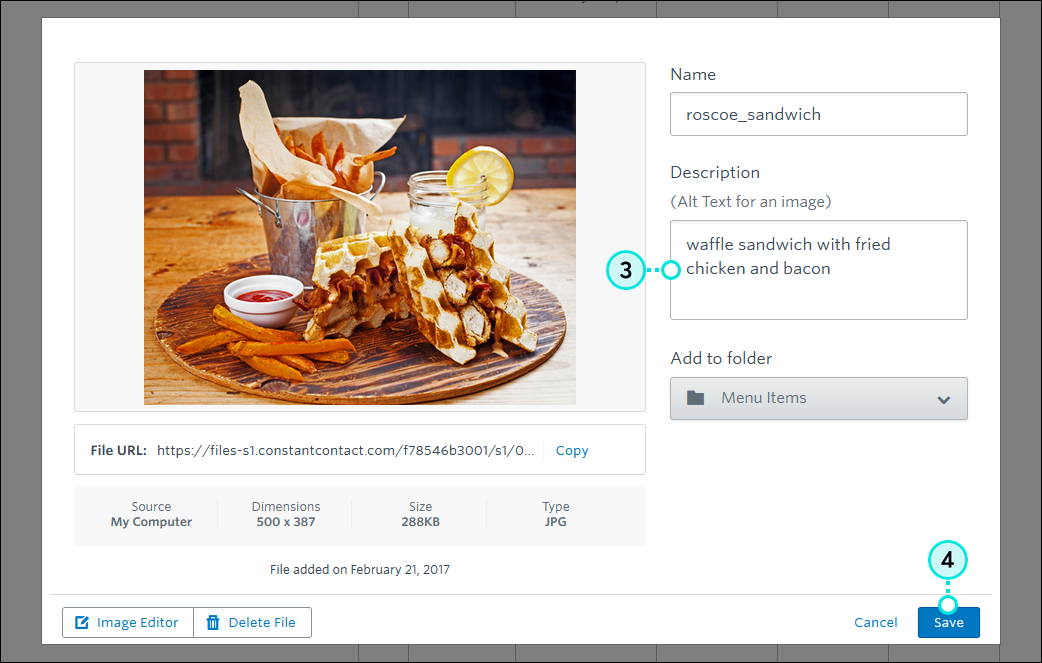Click the Image Editor button
The width and height of the screenshot is (1042, 663).
127,622
